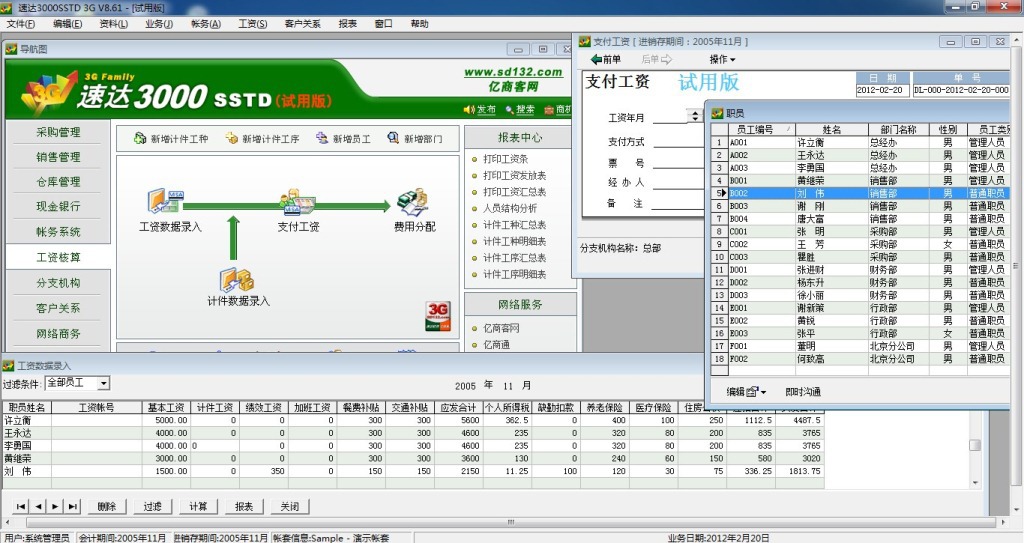Click the 过滤 button
Screen dimensions: 1024x543
click(152, 506)
